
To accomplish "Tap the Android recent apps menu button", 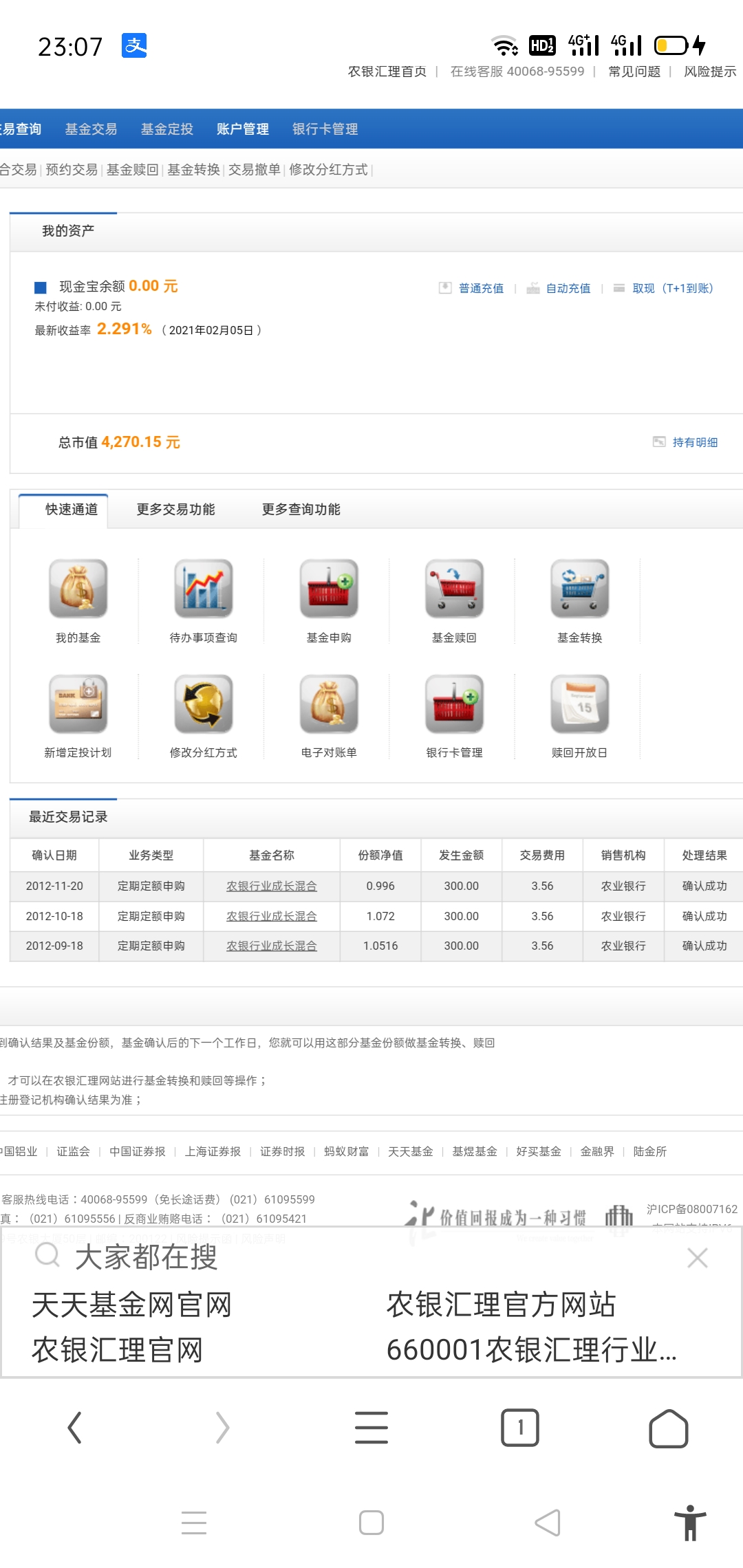I will tap(194, 1523).
